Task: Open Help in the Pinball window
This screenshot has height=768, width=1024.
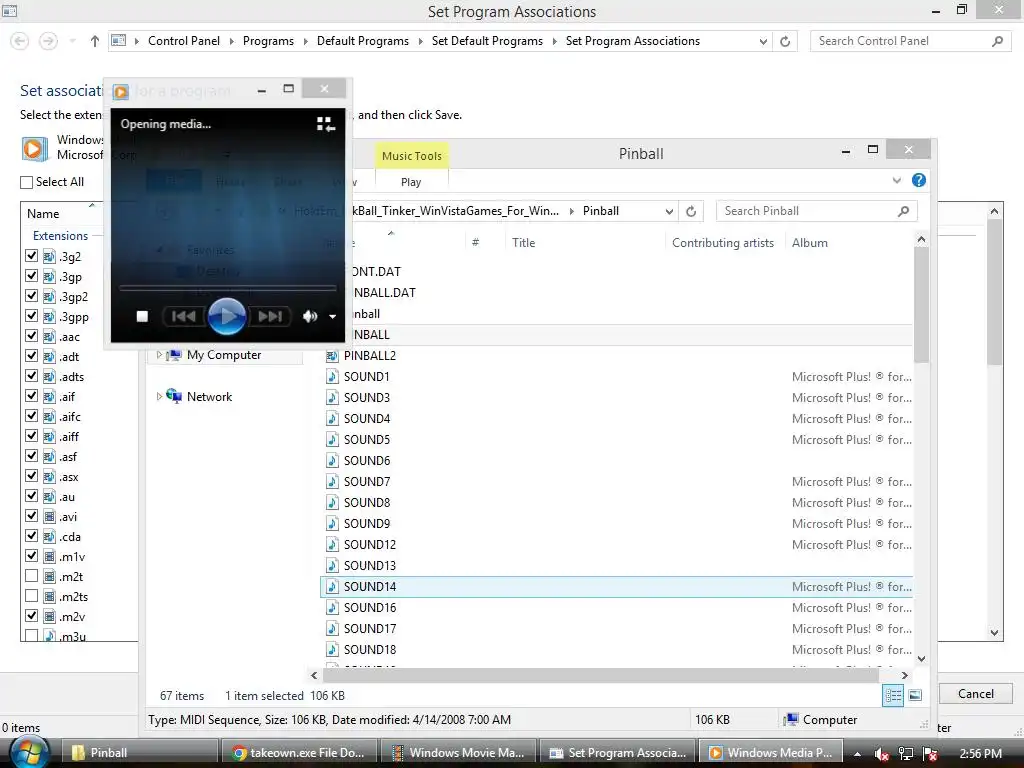Action: coord(918,180)
